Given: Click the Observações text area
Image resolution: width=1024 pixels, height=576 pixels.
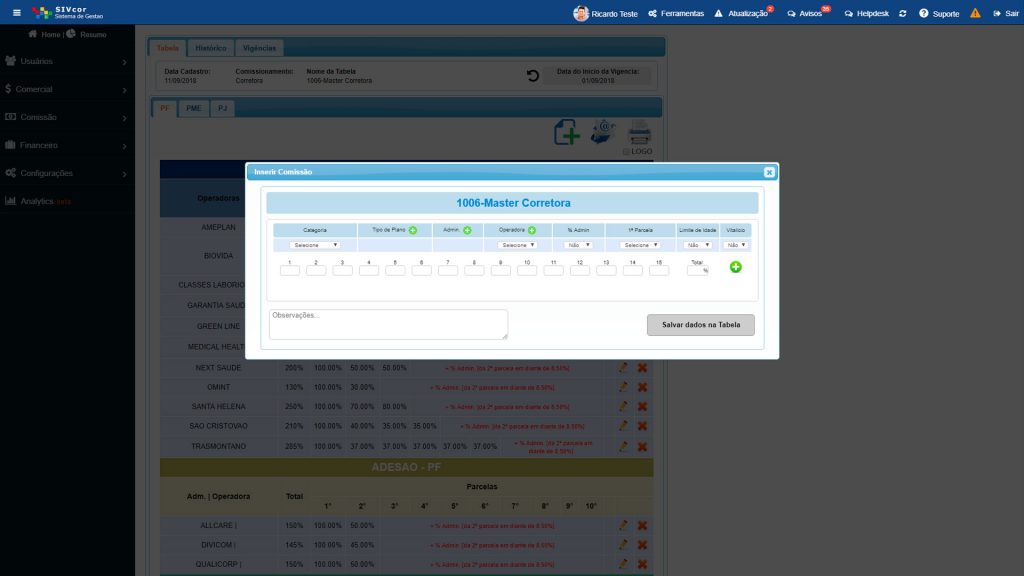Looking at the screenshot, I should click(x=389, y=325).
